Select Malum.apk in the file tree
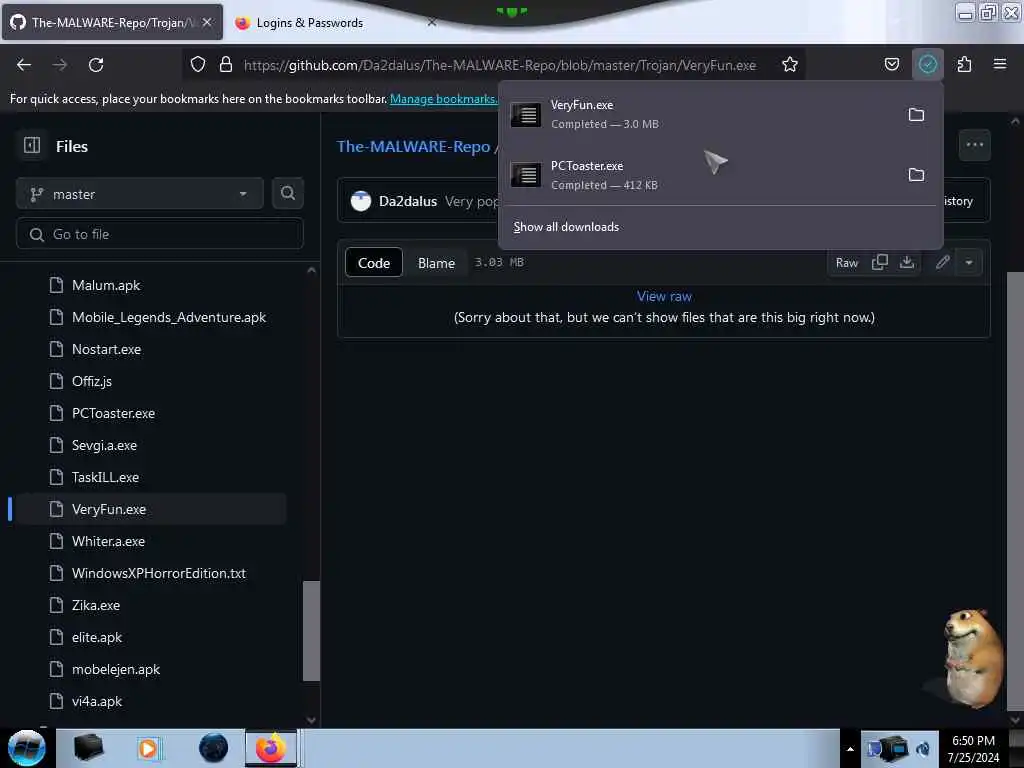 click(106, 285)
